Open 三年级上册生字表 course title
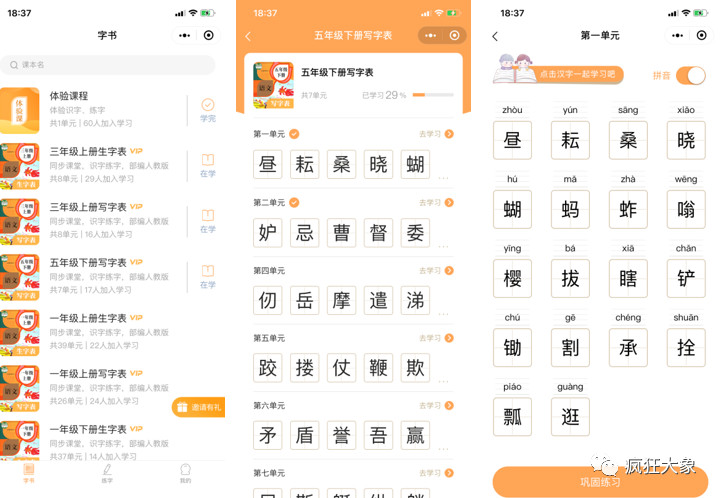This screenshot has height=498, width=720. 88,151
